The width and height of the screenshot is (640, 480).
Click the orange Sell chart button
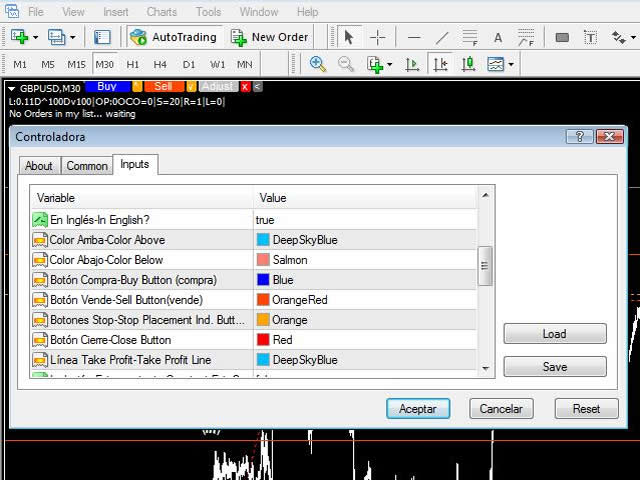pyautogui.click(x=163, y=87)
